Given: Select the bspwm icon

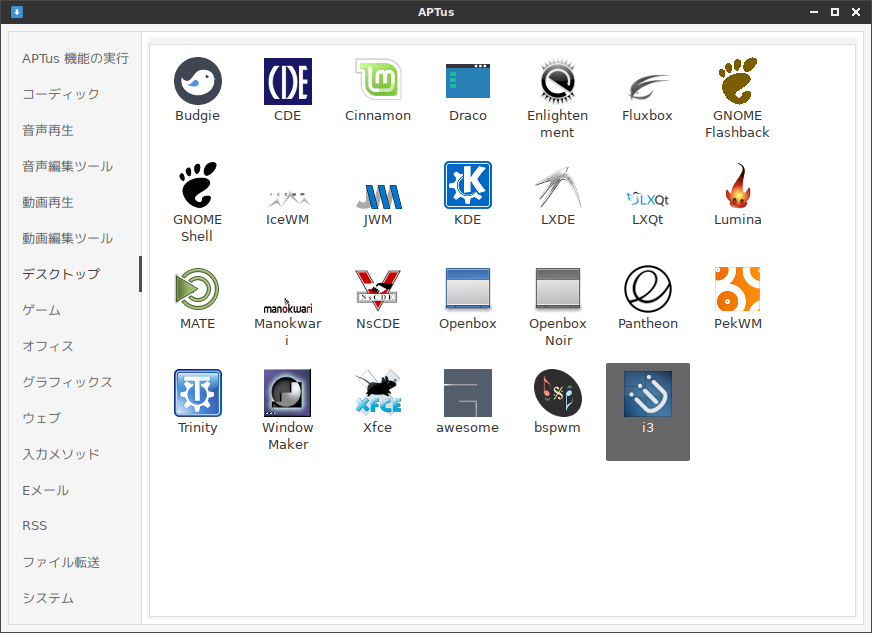Looking at the screenshot, I should pyautogui.click(x=557, y=393).
